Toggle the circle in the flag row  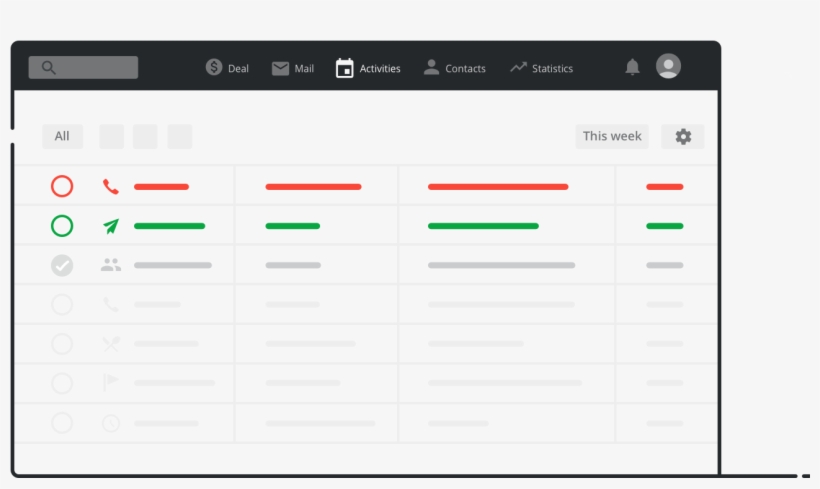click(62, 383)
